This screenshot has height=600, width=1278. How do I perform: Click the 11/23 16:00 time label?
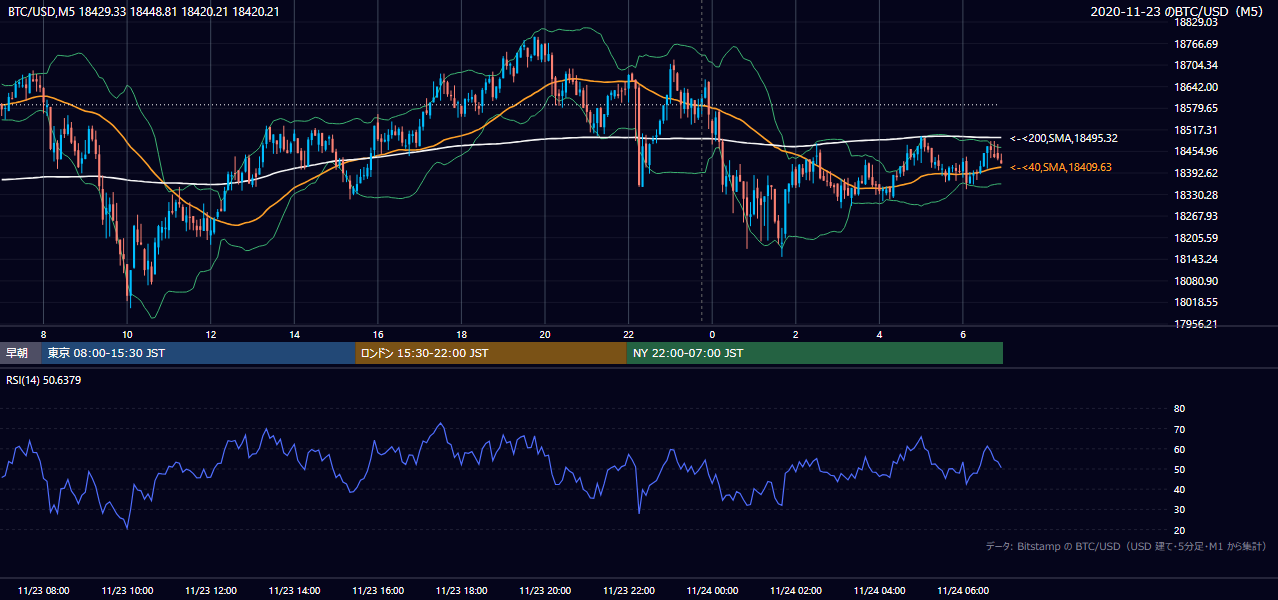[378, 591]
